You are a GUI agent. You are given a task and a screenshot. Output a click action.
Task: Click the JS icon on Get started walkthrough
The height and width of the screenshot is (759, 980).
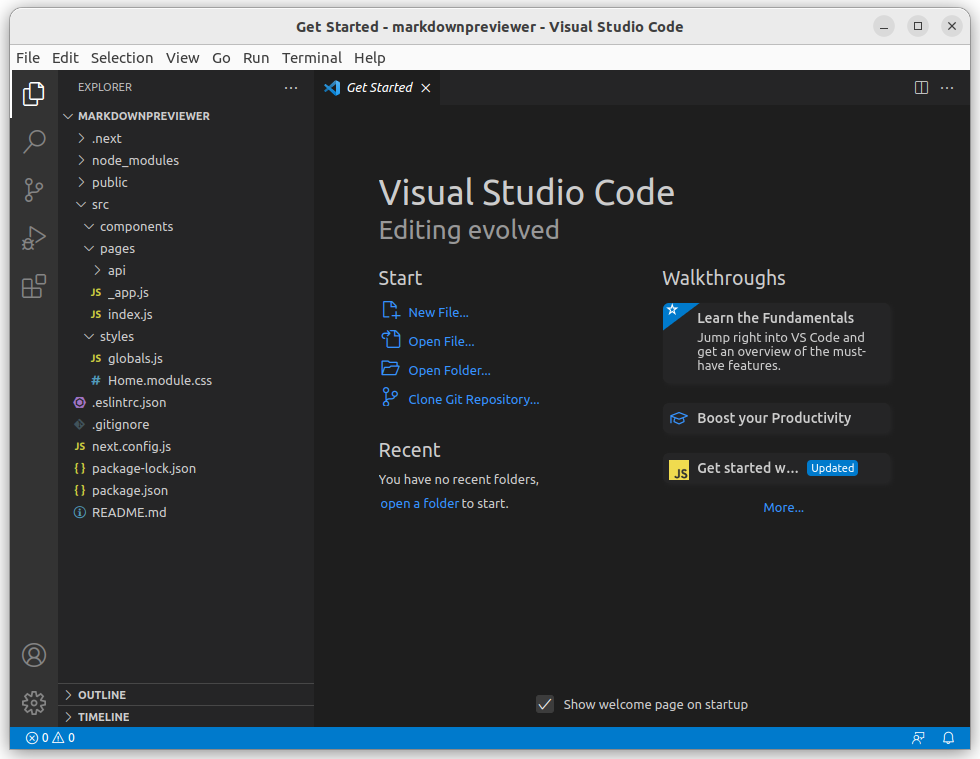[x=679, y=470]
